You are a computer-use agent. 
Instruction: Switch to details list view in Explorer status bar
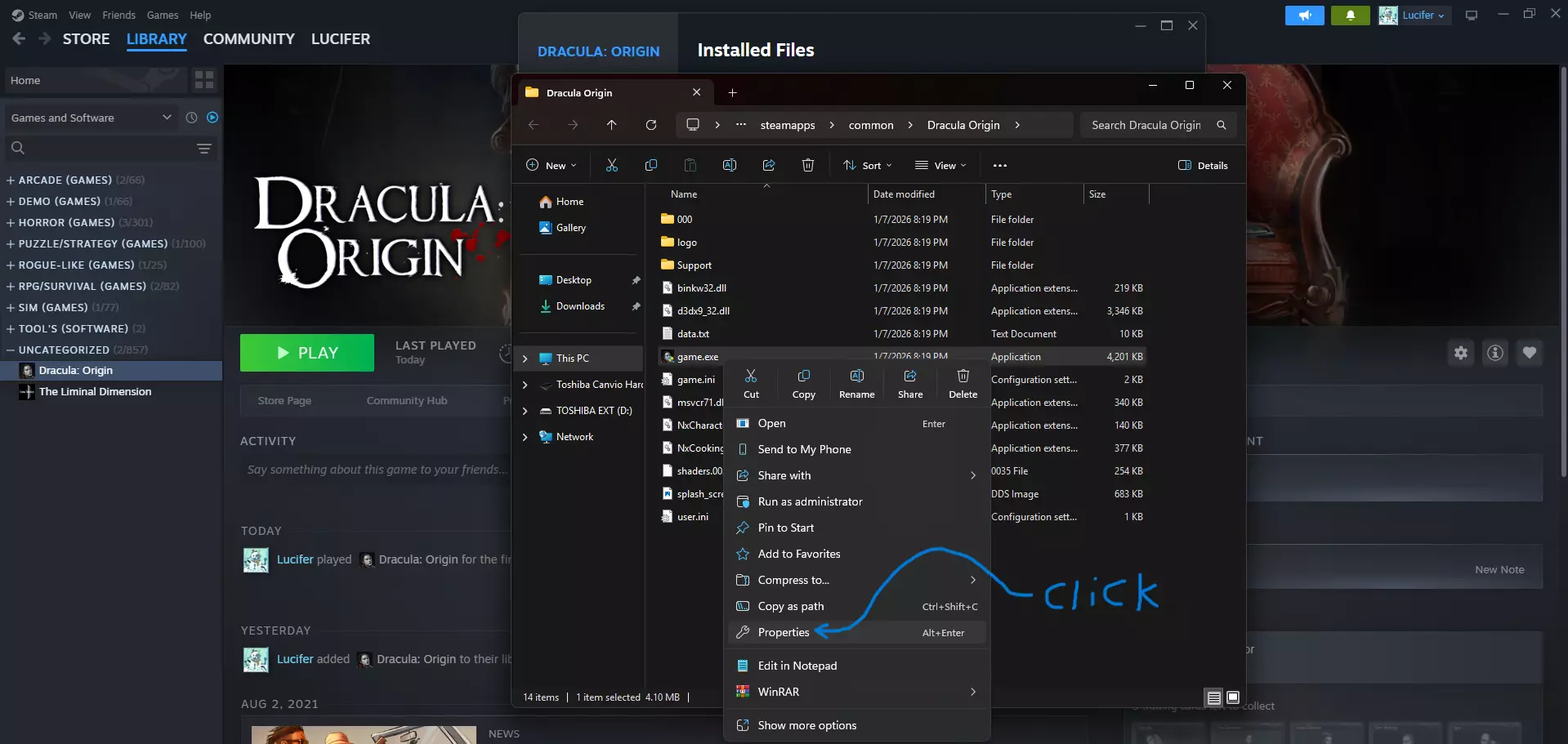pyautogui.click(x=1214, y=697)
